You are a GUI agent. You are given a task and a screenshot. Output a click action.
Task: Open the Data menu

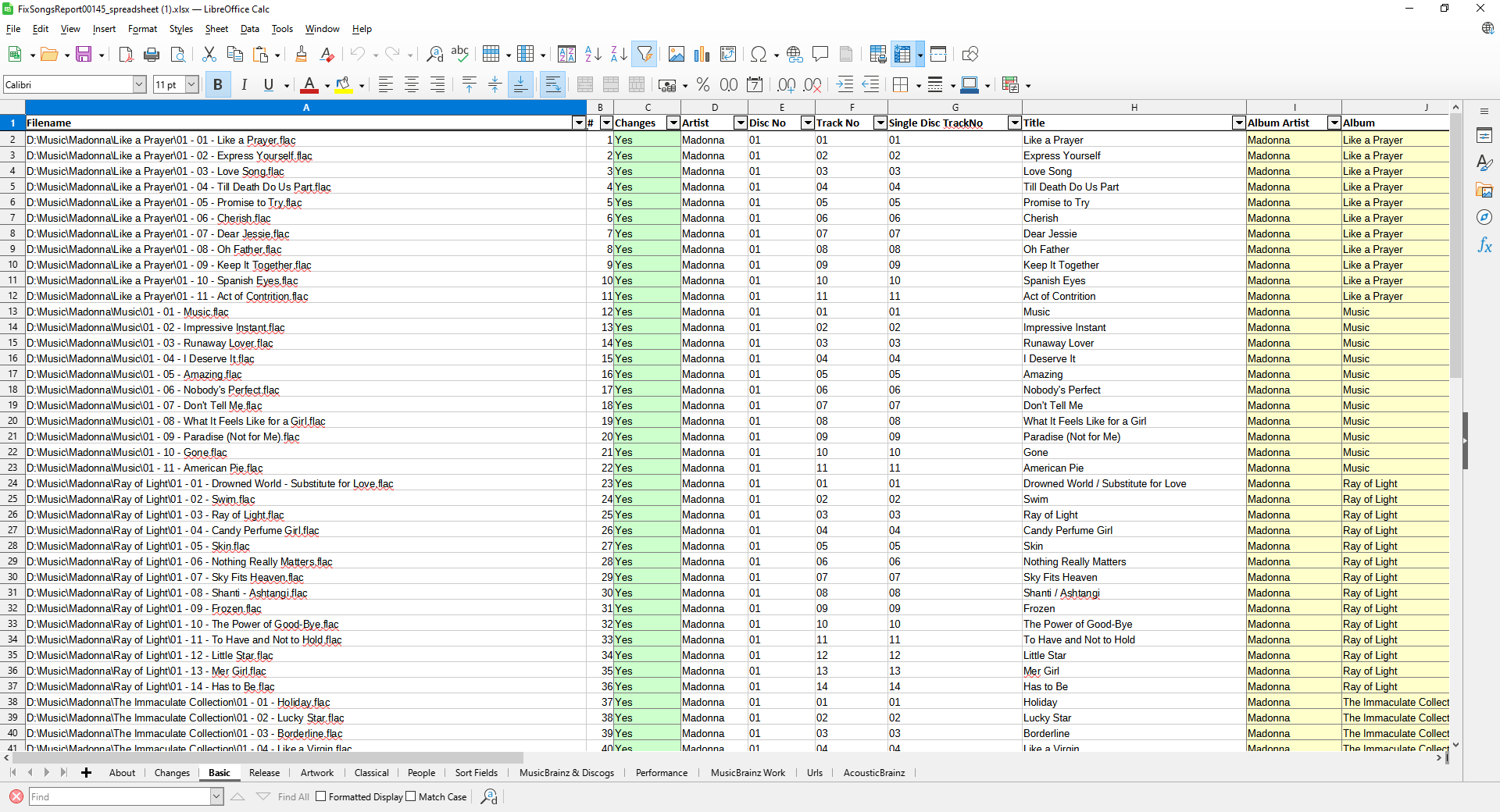[250, 29]
